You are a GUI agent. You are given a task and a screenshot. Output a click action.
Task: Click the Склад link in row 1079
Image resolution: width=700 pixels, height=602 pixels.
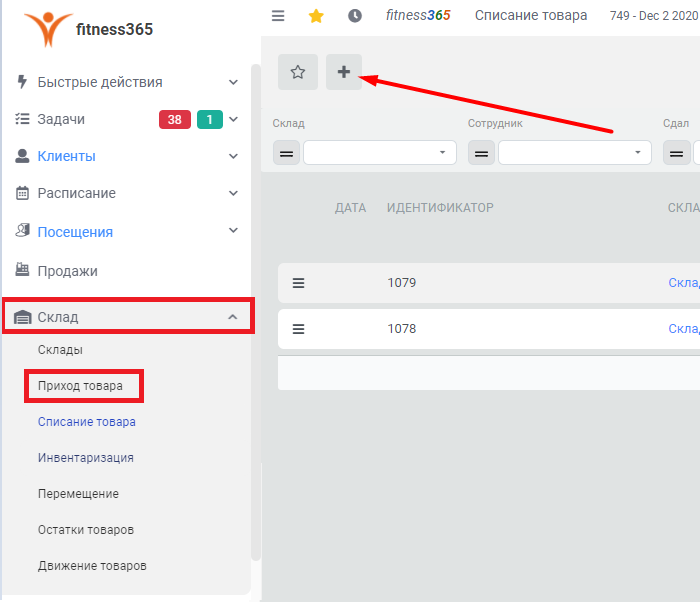(x=684, y=283)
